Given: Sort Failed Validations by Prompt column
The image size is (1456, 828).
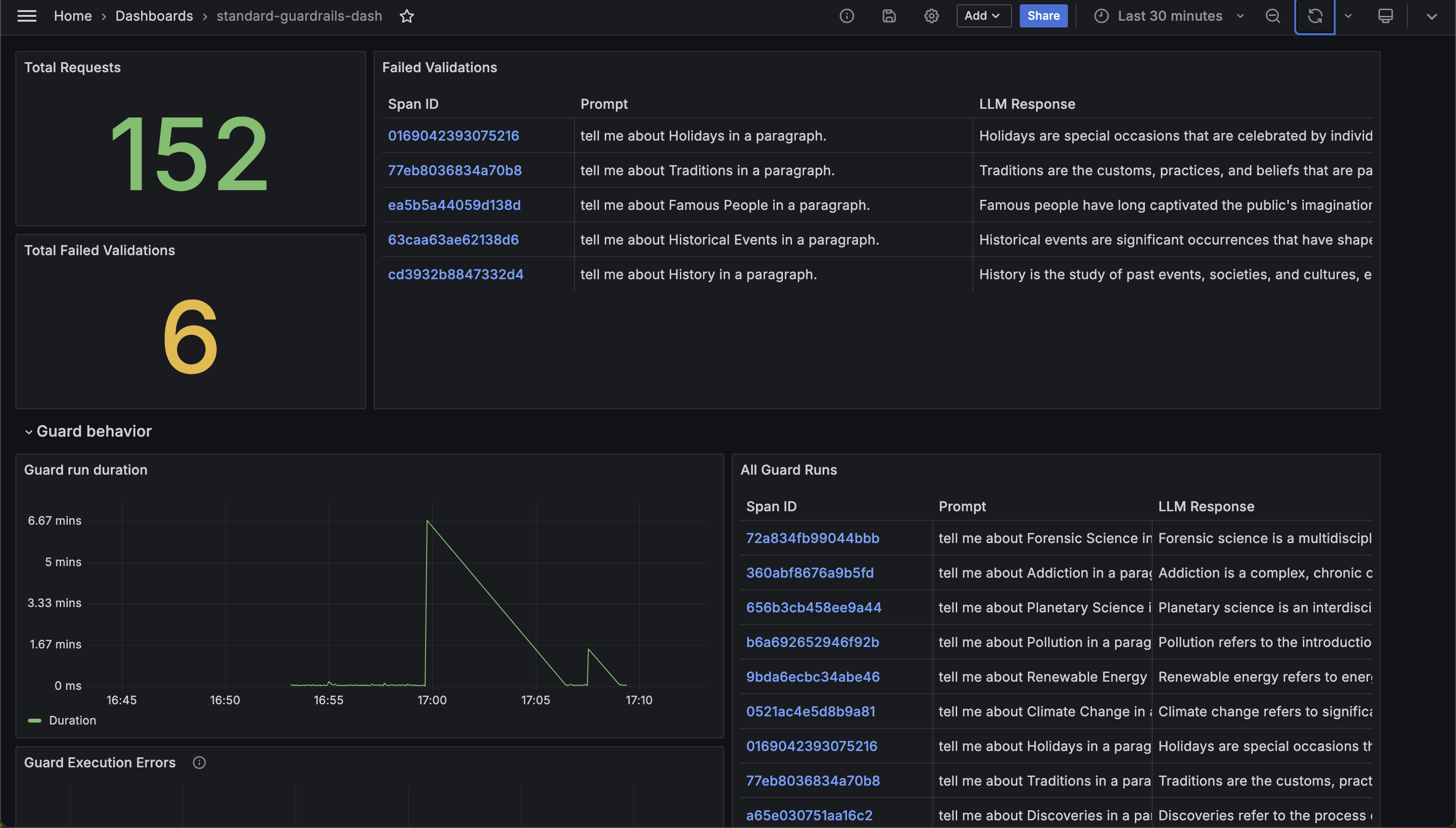Looking at the screenshot, I should point(603,104).
